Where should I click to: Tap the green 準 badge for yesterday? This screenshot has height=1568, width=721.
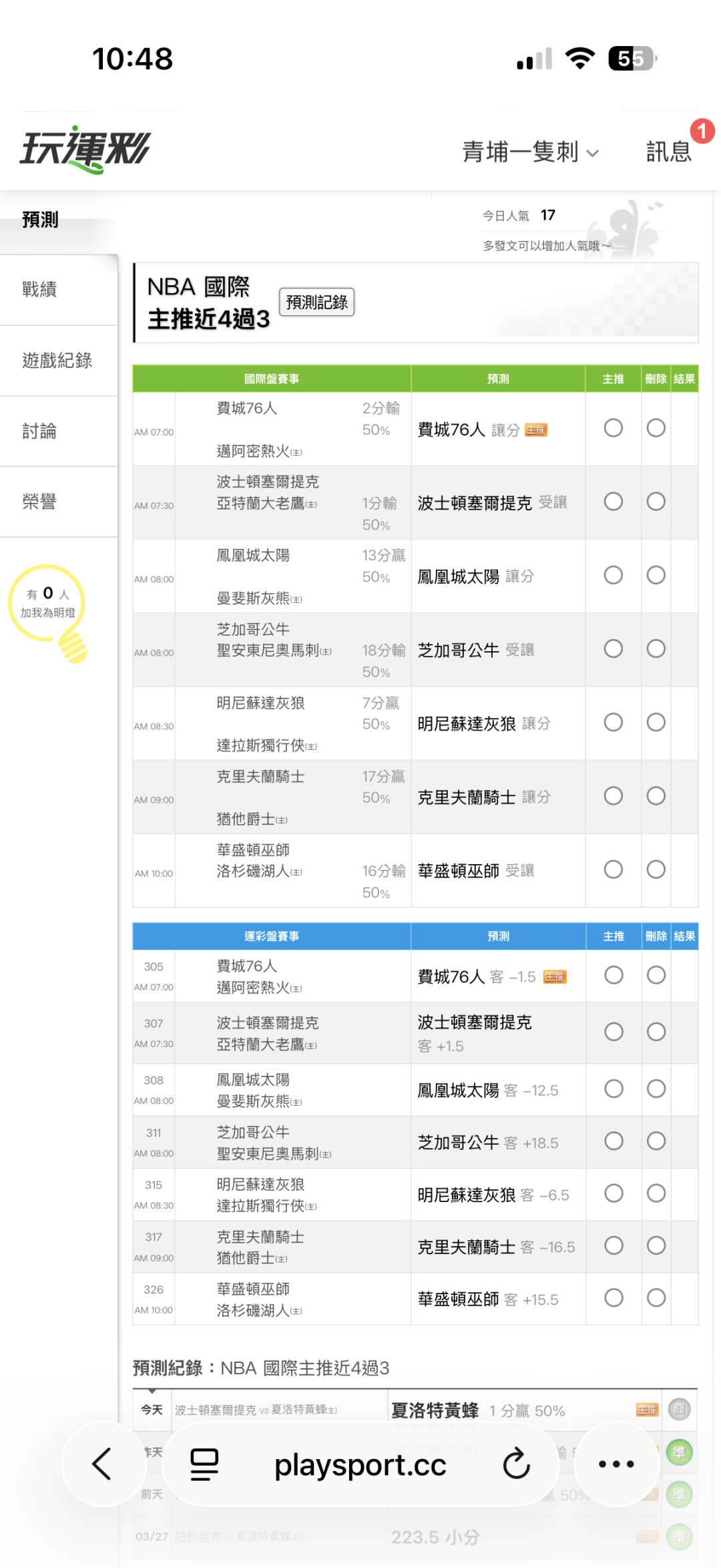tap(679, 1452)
